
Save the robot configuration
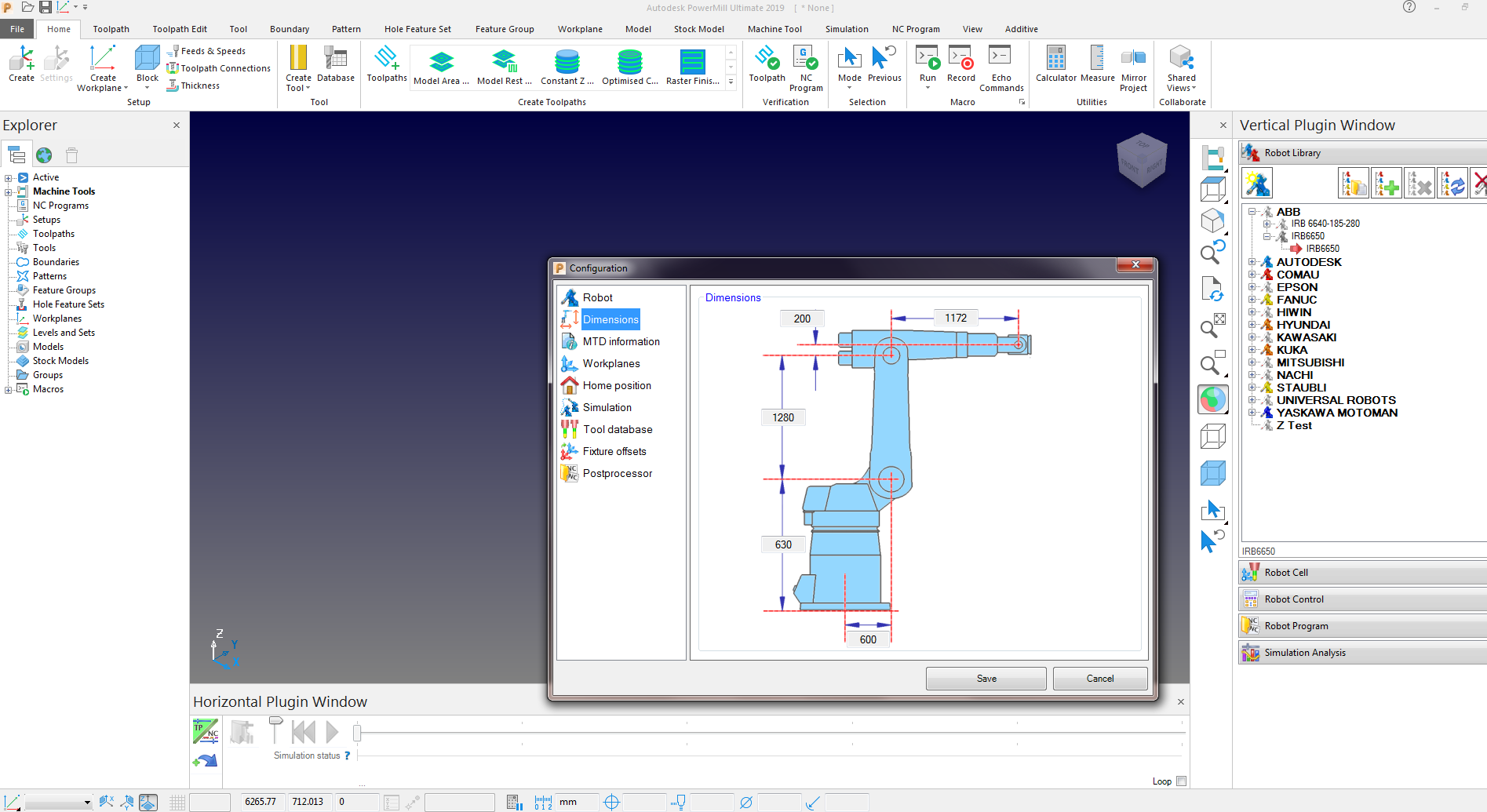(986, 678)
